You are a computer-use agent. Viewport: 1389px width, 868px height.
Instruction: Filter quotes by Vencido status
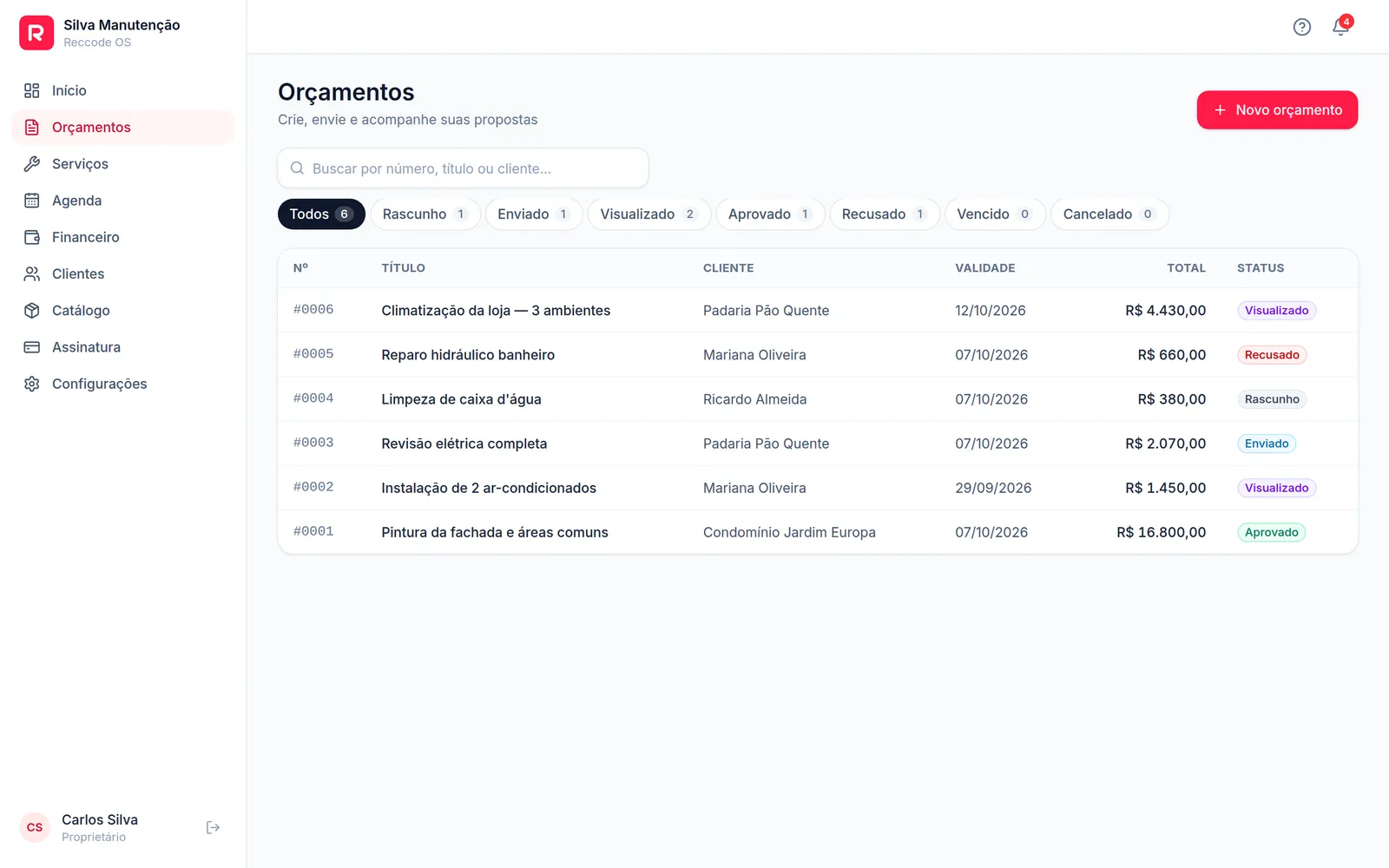(995, 214)
